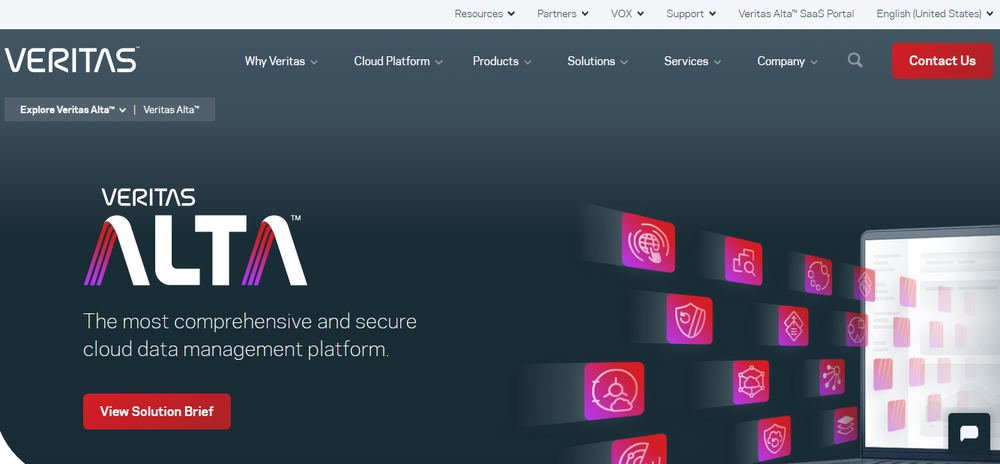Image resolution: width=1000 pixels, height=464 pixels.
Task: Open the Why Veritas menu
Action: (x=281, y=61)
